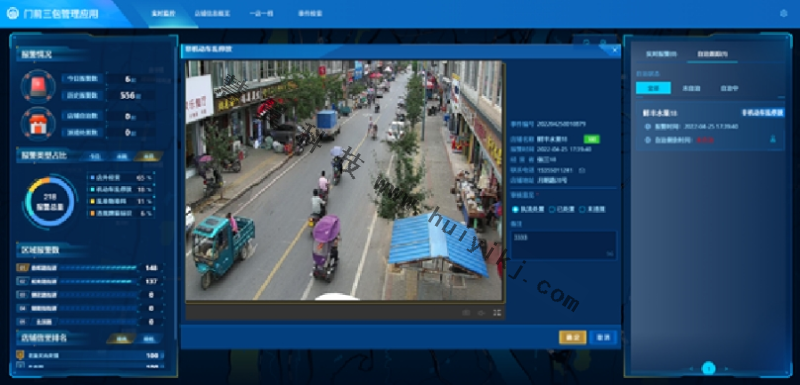This screenshot has width=800, height=385.
Task: Enter fullscreen using the video expand icon
Action: [497, 313]
